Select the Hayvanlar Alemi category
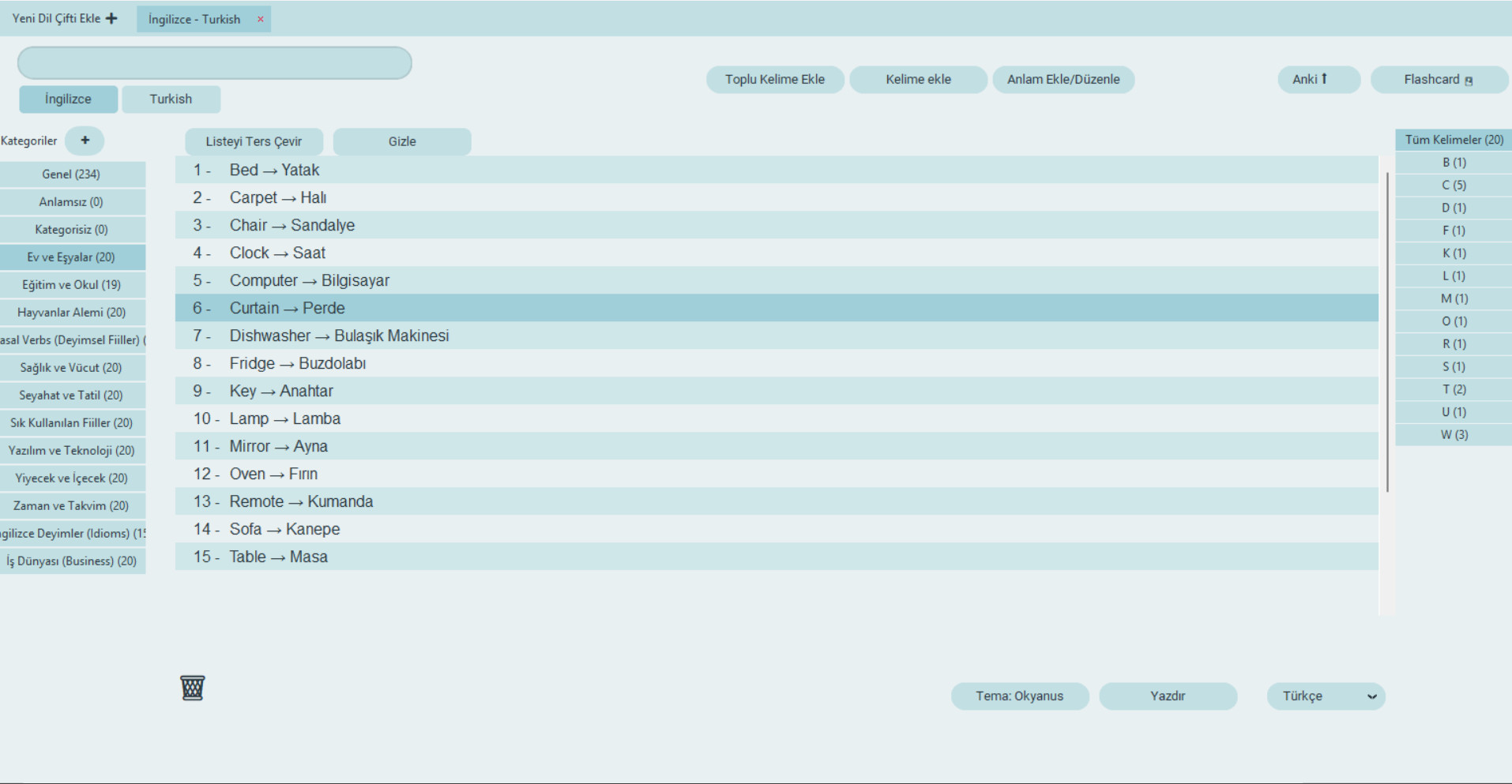Screen dimensions: 1512x784 coord(72,312)
